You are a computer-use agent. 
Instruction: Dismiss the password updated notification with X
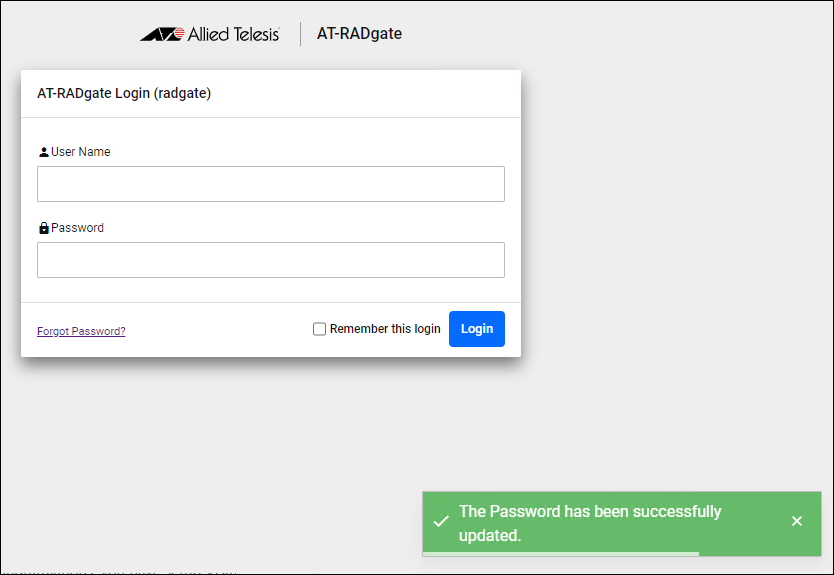click(x=797, y=521)
